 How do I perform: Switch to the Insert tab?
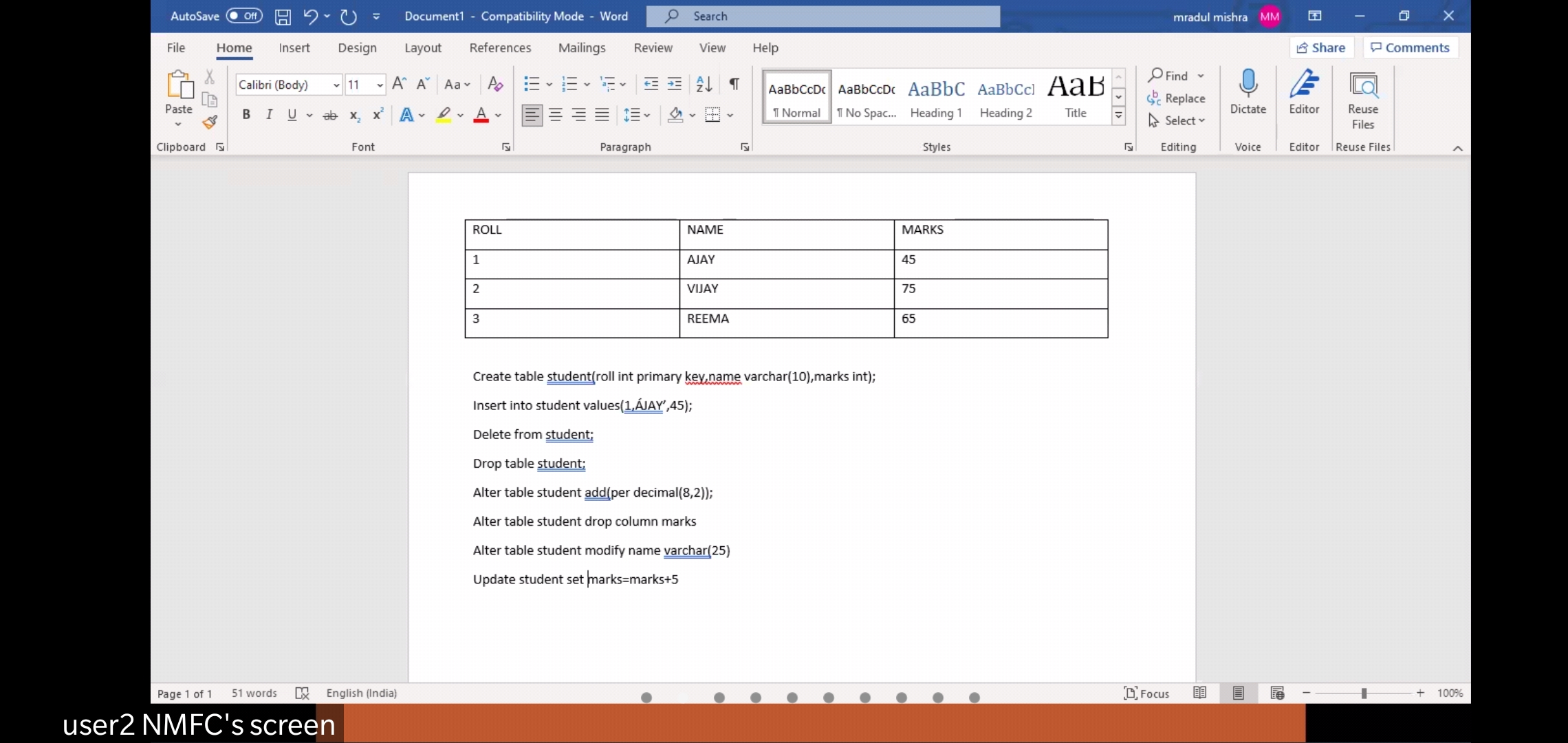pyautogui.click(x=294, y=47)
